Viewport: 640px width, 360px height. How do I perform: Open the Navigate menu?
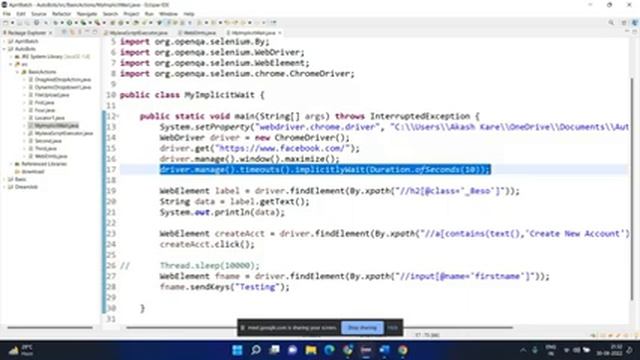tap(87, 14)
